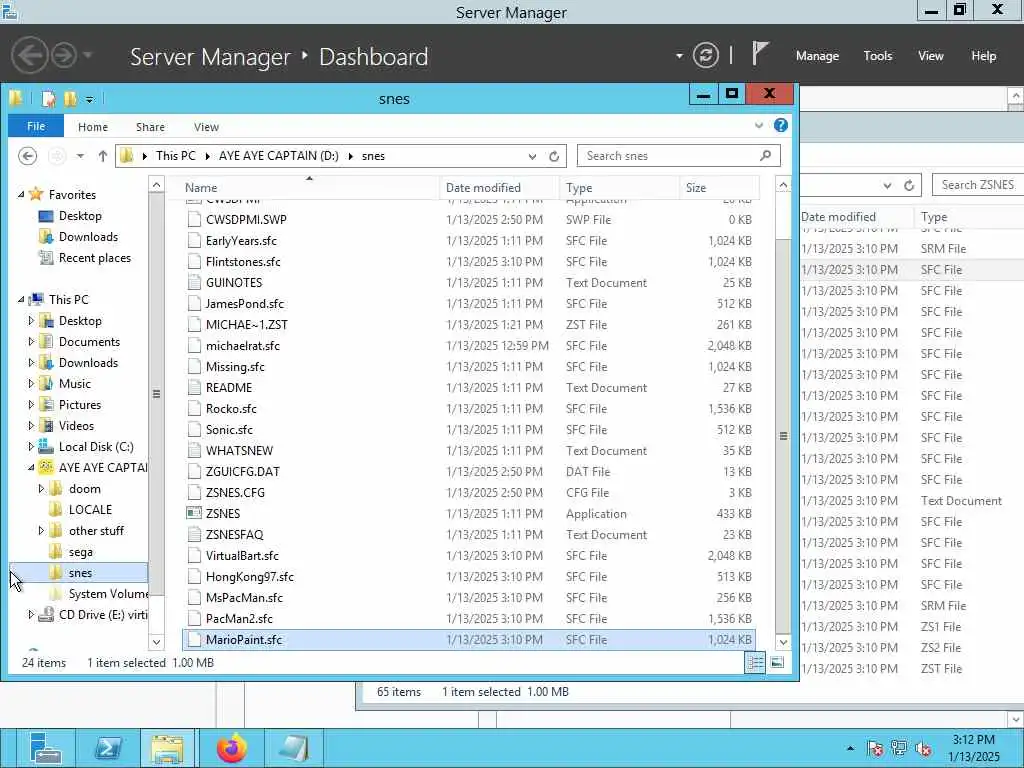Open the Tools menu in Server Manager
The height and width of the screenshot is (768, 1024).
pos(878,56)
